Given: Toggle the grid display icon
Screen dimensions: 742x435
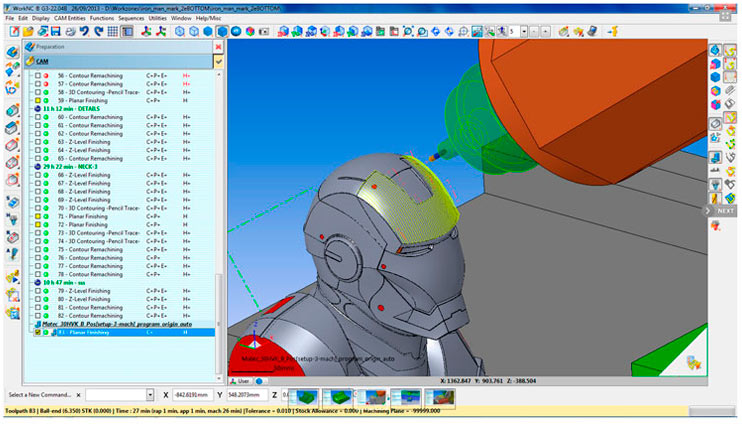Looking at the screenshot, I should pos(113,31).
